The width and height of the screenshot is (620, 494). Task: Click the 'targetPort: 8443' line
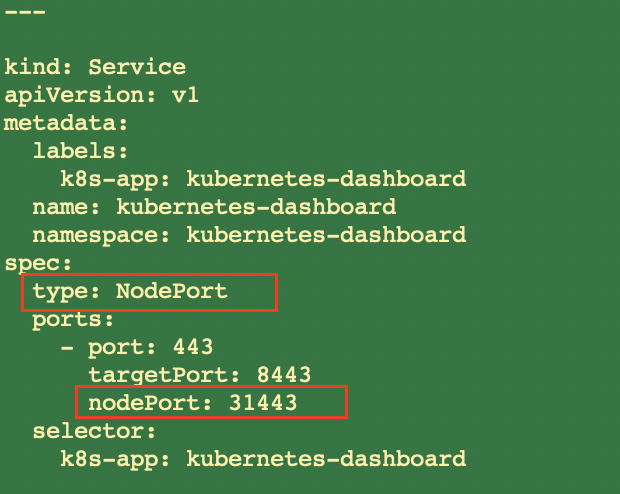[200, 375]
